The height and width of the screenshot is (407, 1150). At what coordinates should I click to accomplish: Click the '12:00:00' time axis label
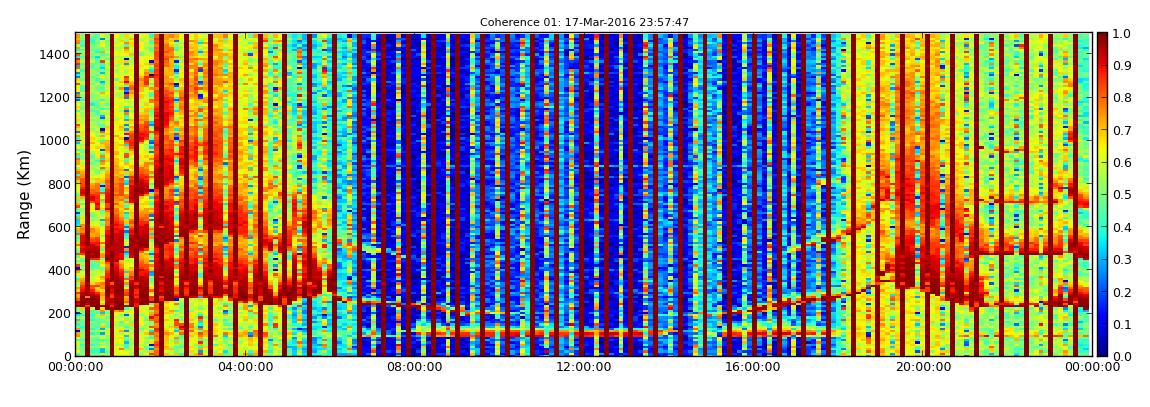584,367
